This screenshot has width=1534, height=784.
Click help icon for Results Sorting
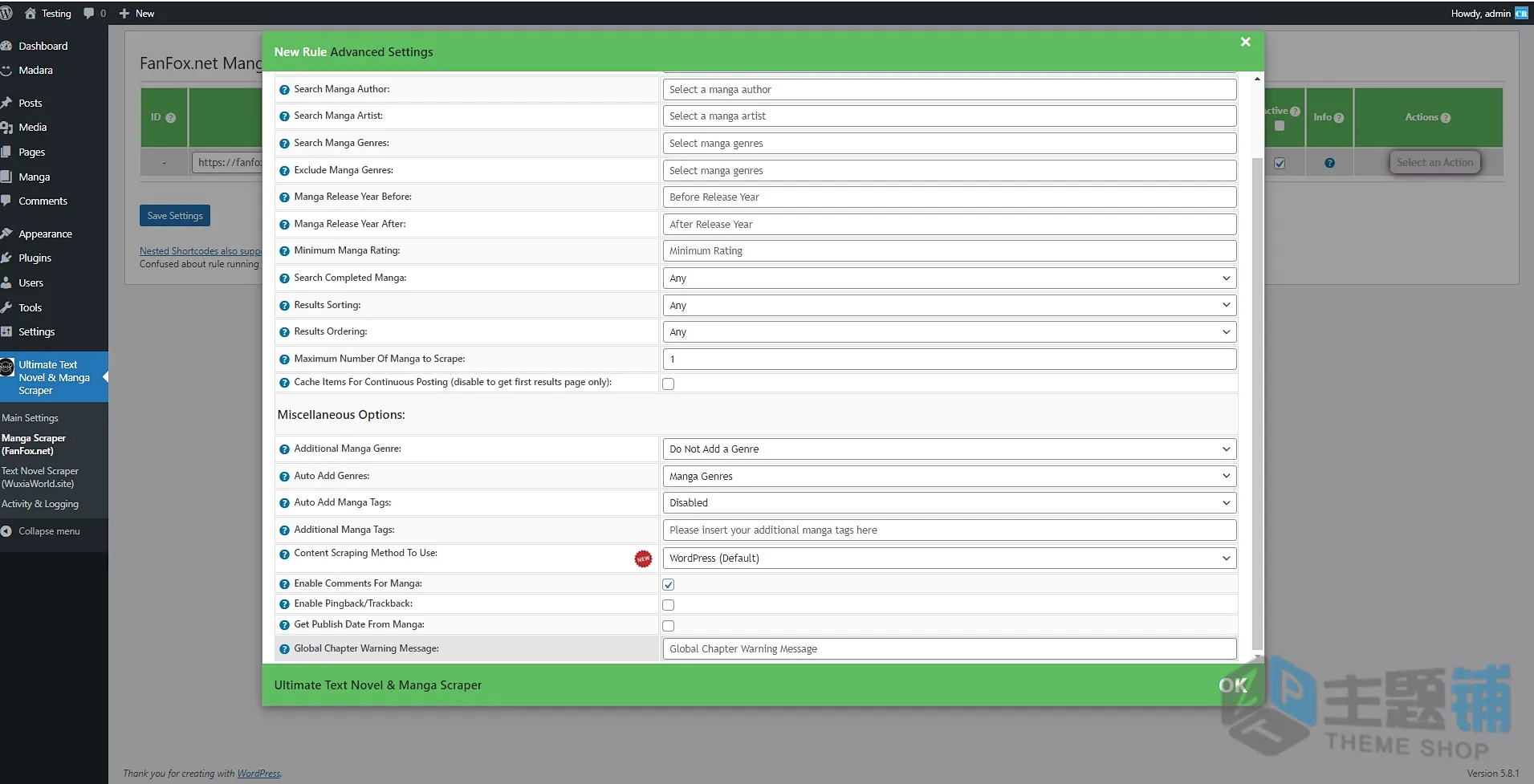tap(284, 306)
